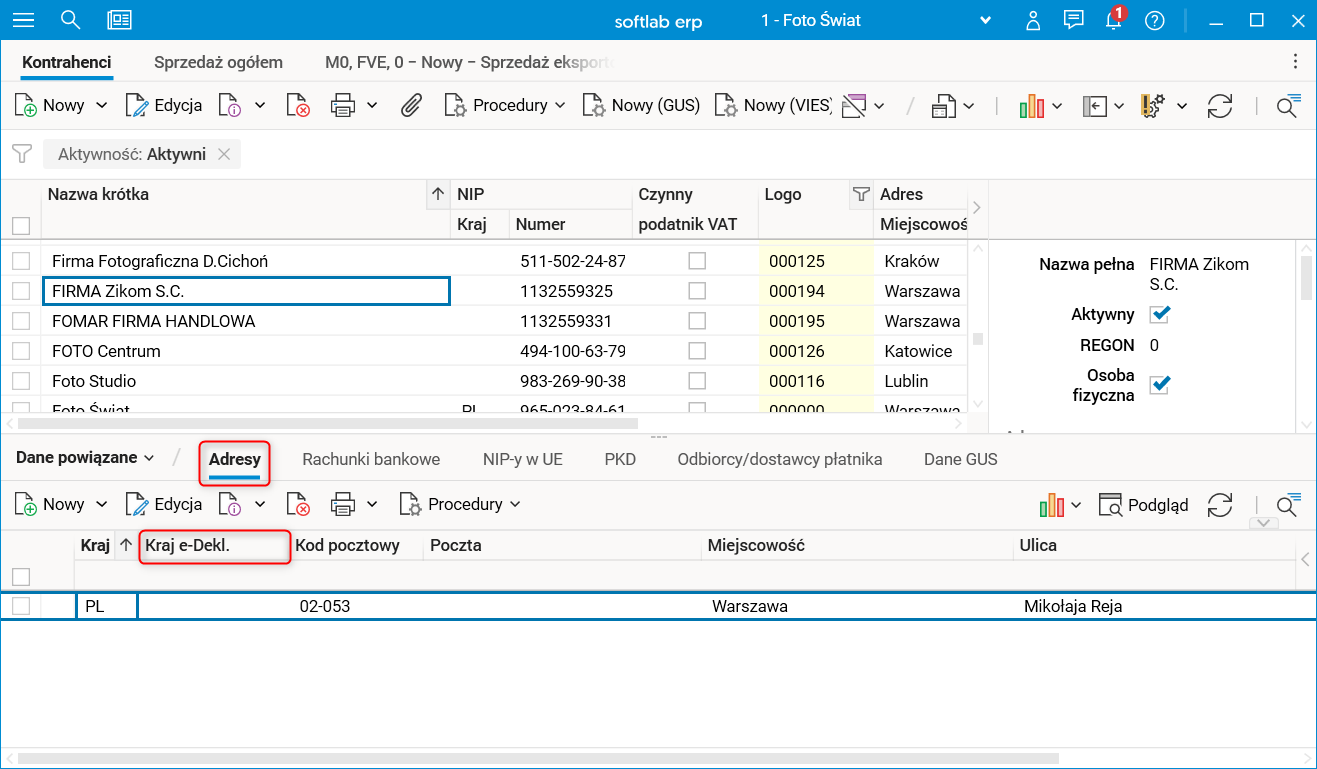Click the funnel filter icon beside Aktywność
Screen dimensions: 1317x769
[x=21, y=154]
